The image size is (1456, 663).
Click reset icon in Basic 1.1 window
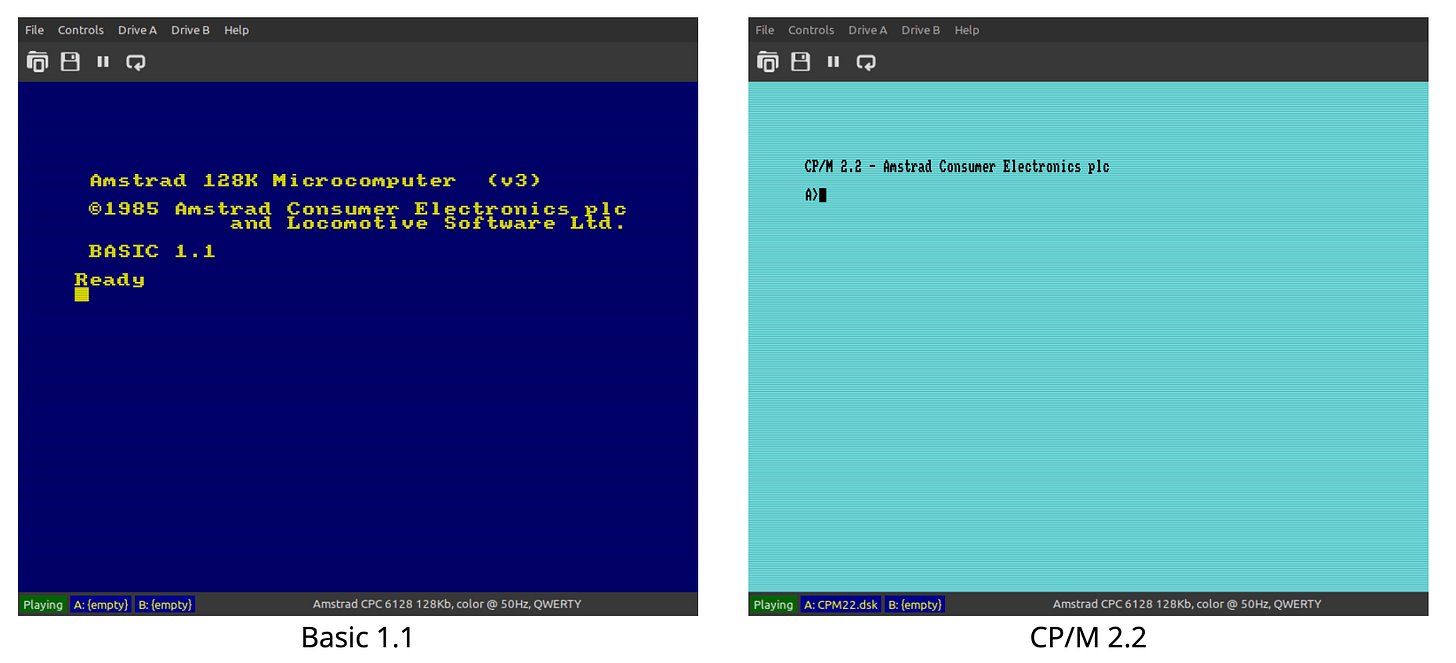click(136, 62)
